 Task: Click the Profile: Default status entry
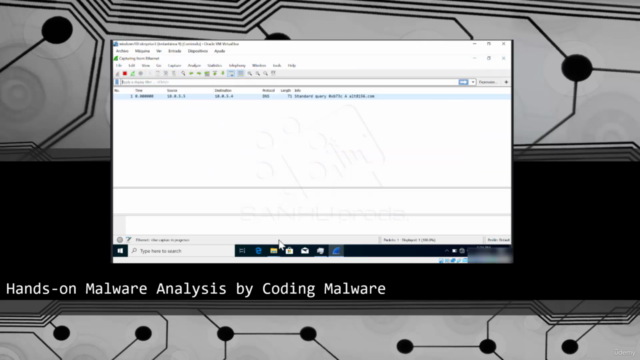(498, 240)
